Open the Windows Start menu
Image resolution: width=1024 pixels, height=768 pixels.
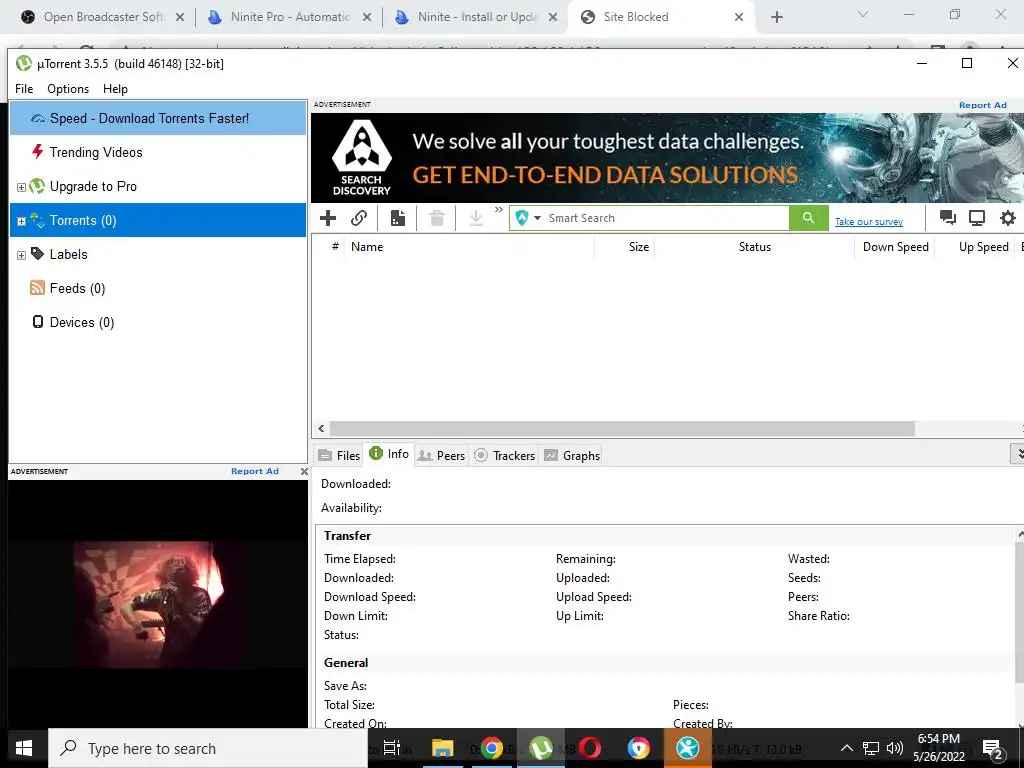coord(24,748)
